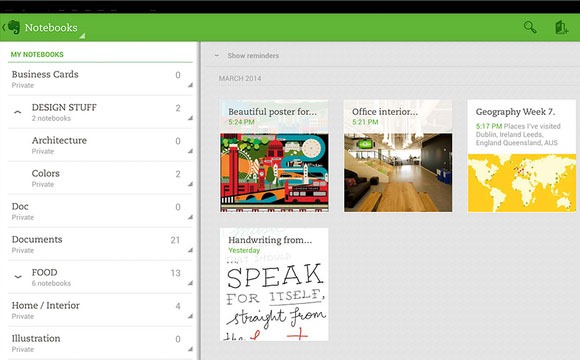Open Documents options corner triangle
The height and width of the screenshot is (360, 580).
click(x=190, y=250)
